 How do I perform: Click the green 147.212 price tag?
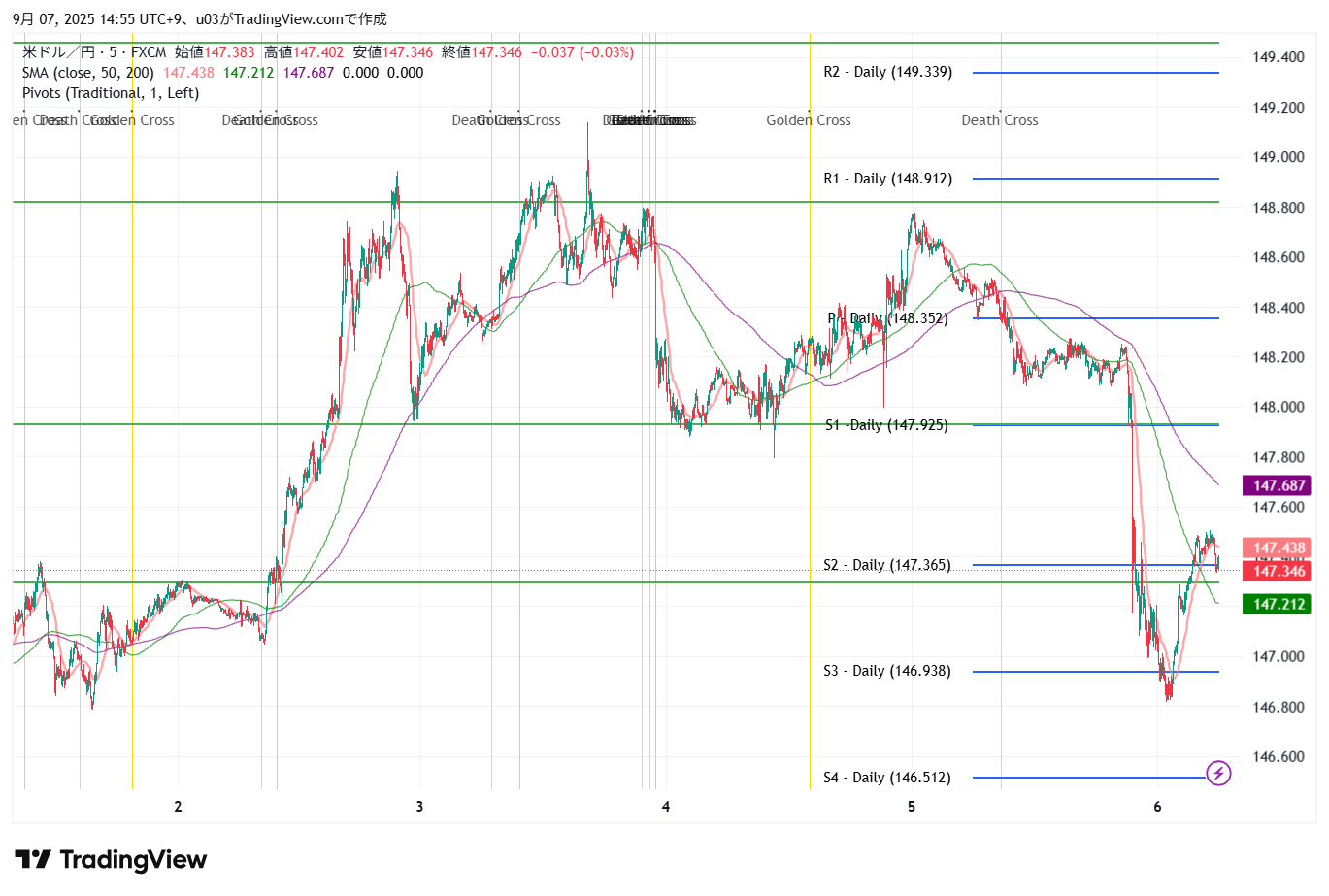[1278, 604]
